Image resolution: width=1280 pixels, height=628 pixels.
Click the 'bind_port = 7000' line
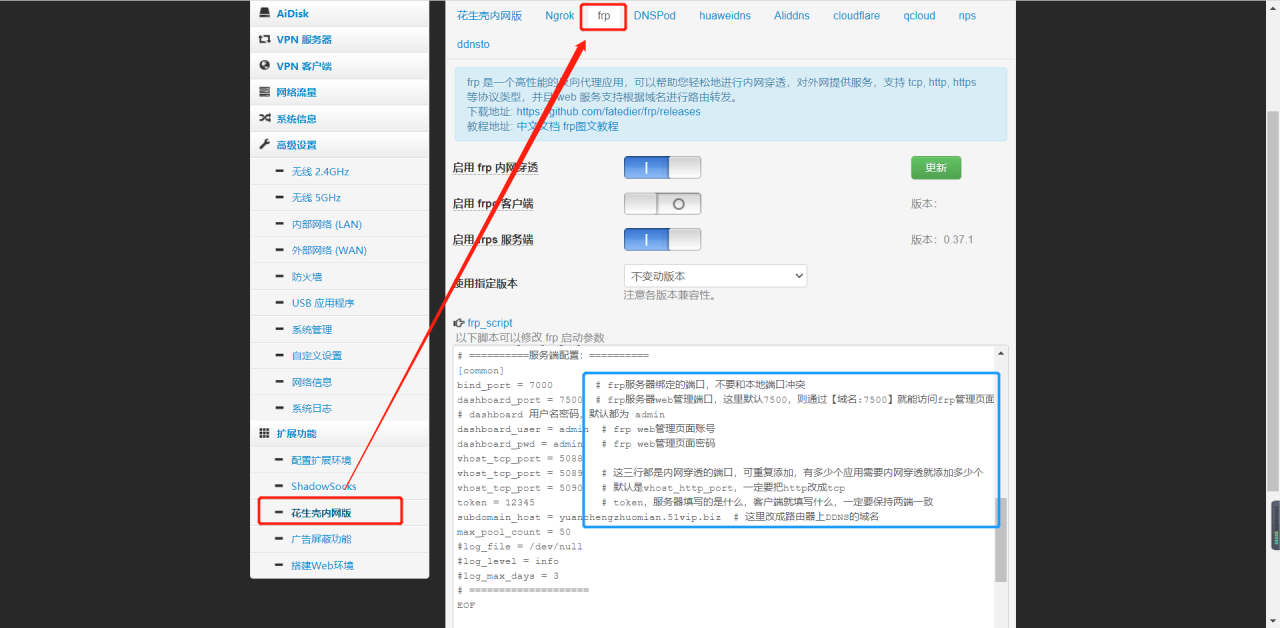(505, 385)
